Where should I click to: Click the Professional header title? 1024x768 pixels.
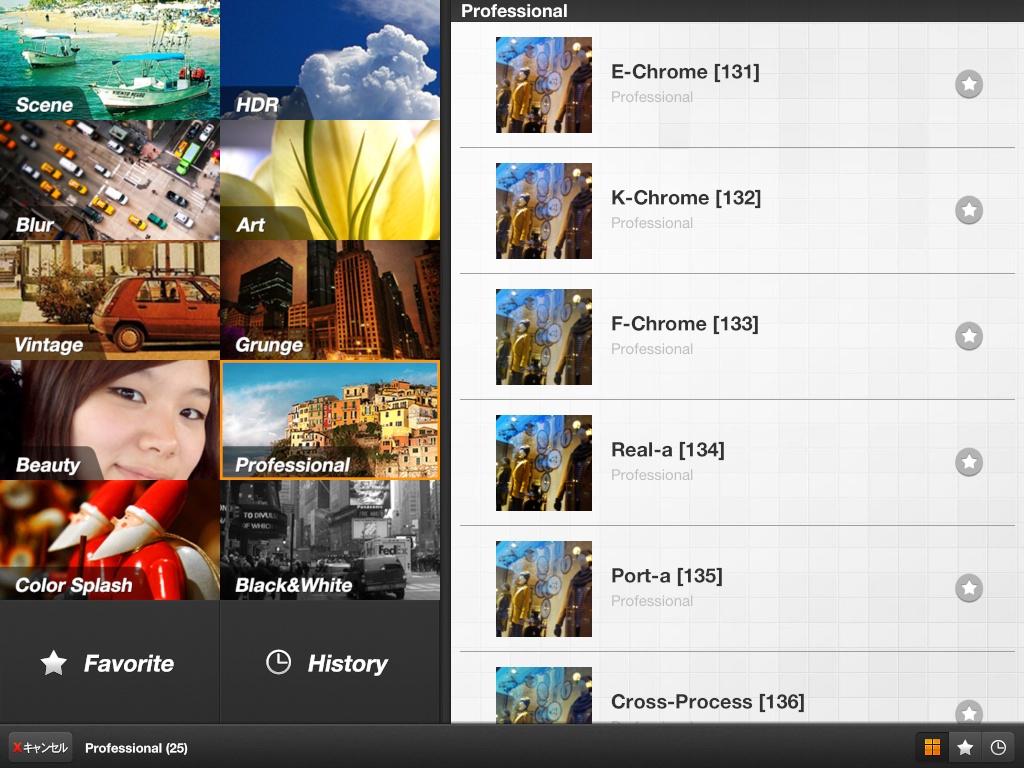pyautogui.click(x=514, y=11)
